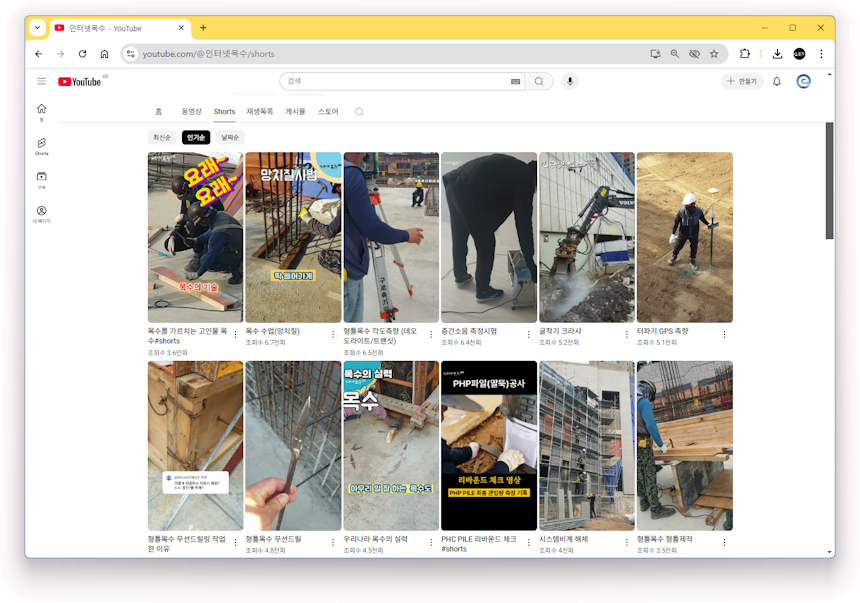Switch to the 스토어 channel tab

coord(328,111)
